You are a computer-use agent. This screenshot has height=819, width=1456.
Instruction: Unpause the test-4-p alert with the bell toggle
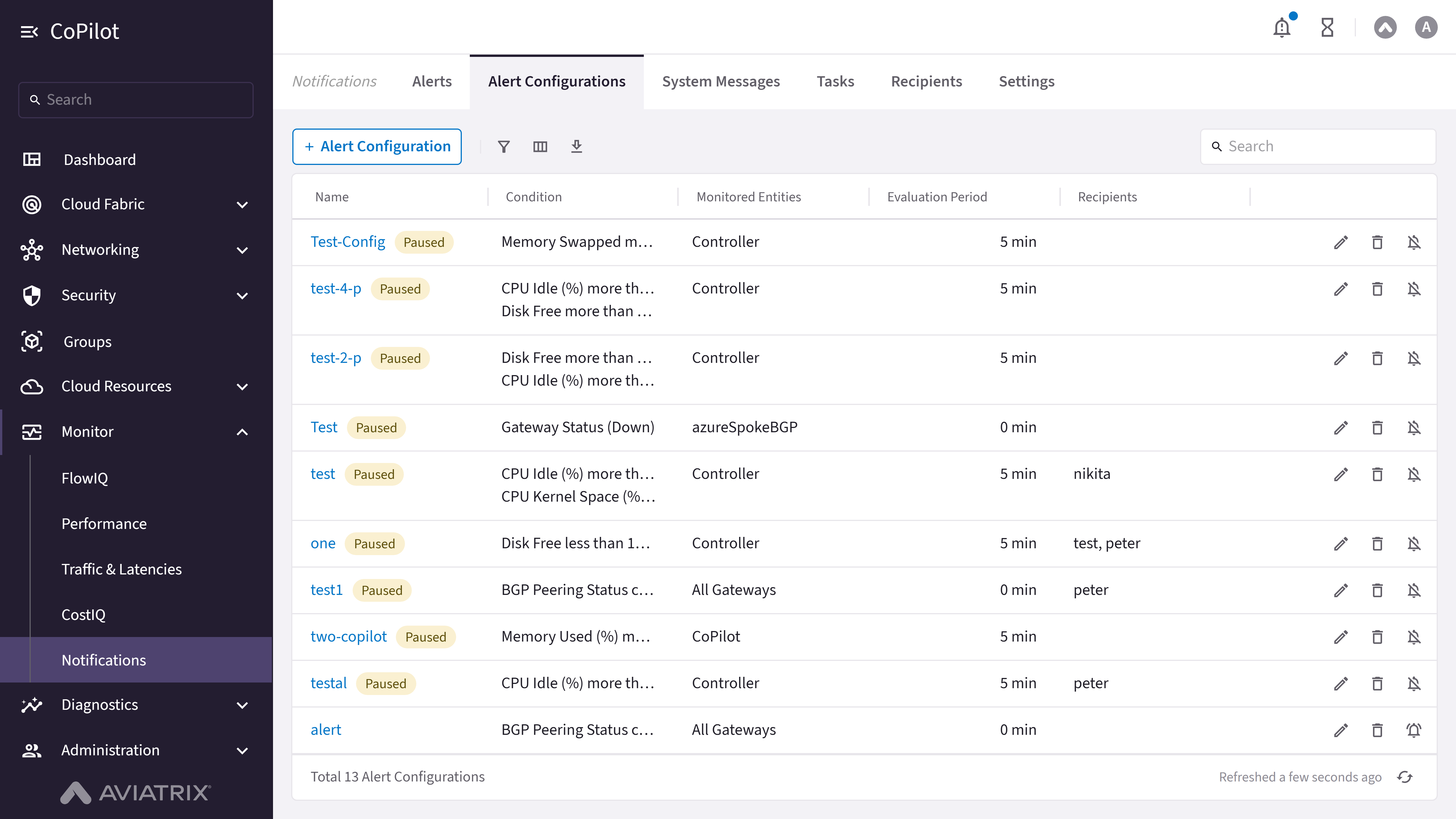pos(1414,289)
